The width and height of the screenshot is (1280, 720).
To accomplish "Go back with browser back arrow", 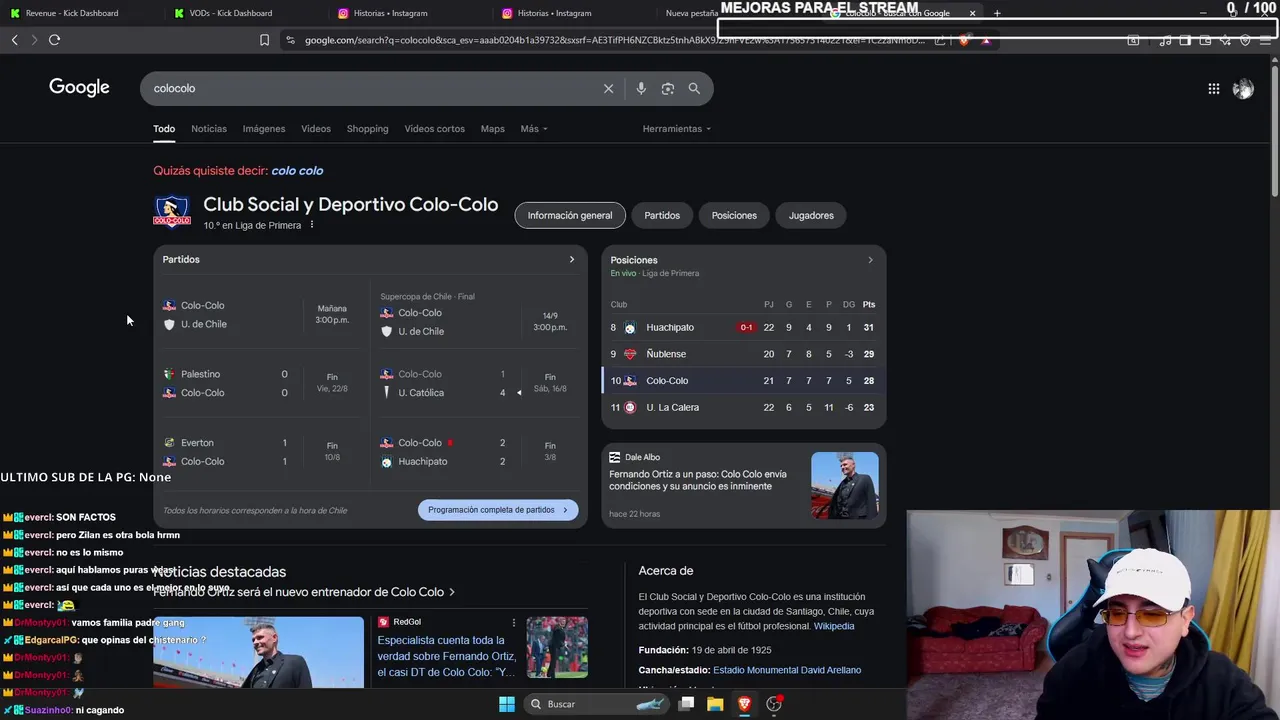I will point(15,40).
